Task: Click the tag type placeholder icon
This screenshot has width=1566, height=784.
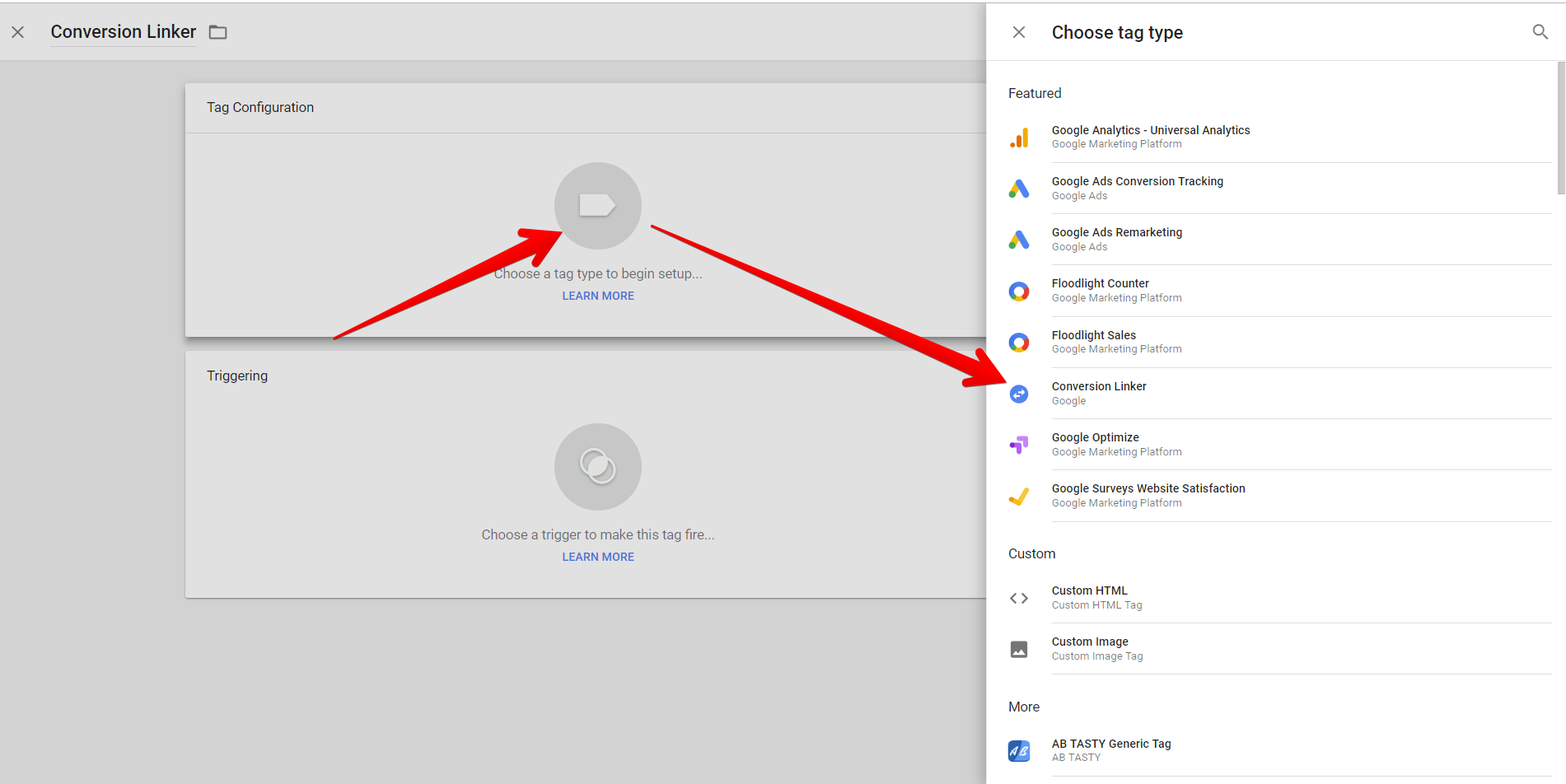Action: 598,205
